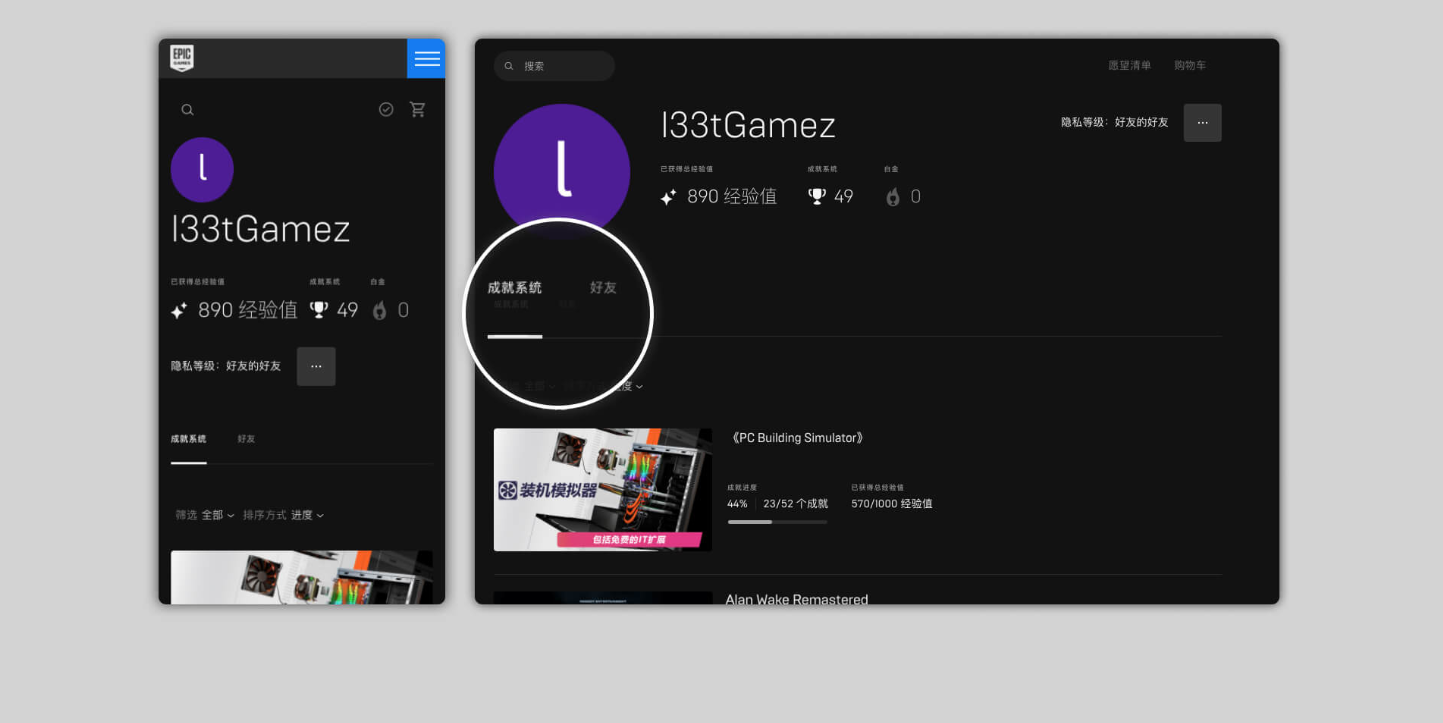Click the 23/52 个成就 text

coord(795,504)
